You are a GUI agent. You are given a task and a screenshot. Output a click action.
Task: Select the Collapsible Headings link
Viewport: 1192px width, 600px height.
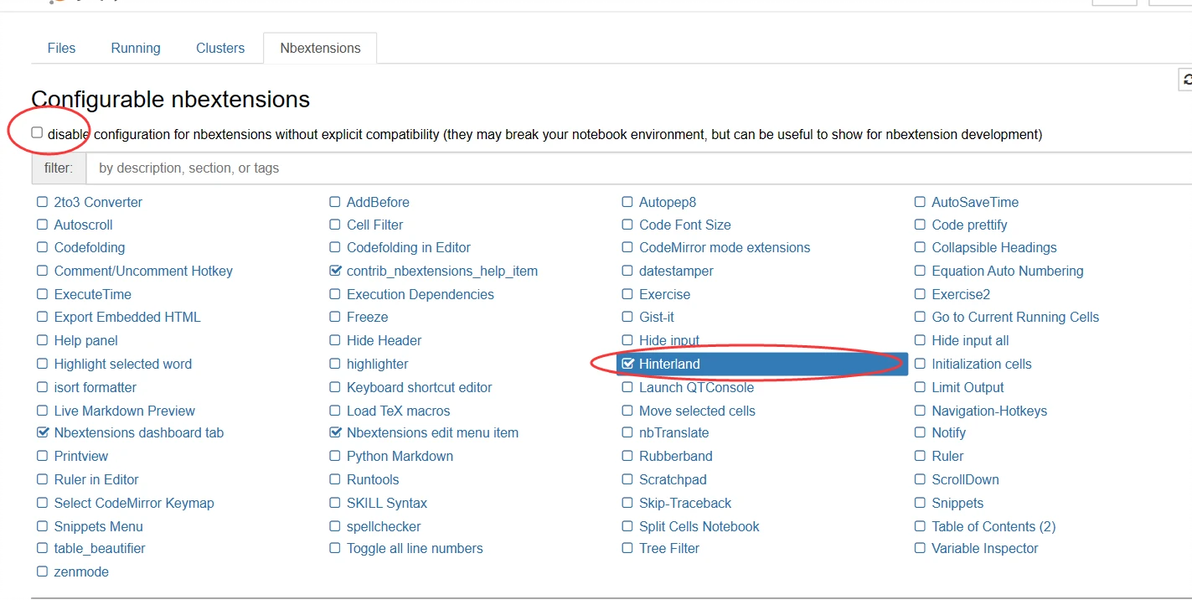993,248
